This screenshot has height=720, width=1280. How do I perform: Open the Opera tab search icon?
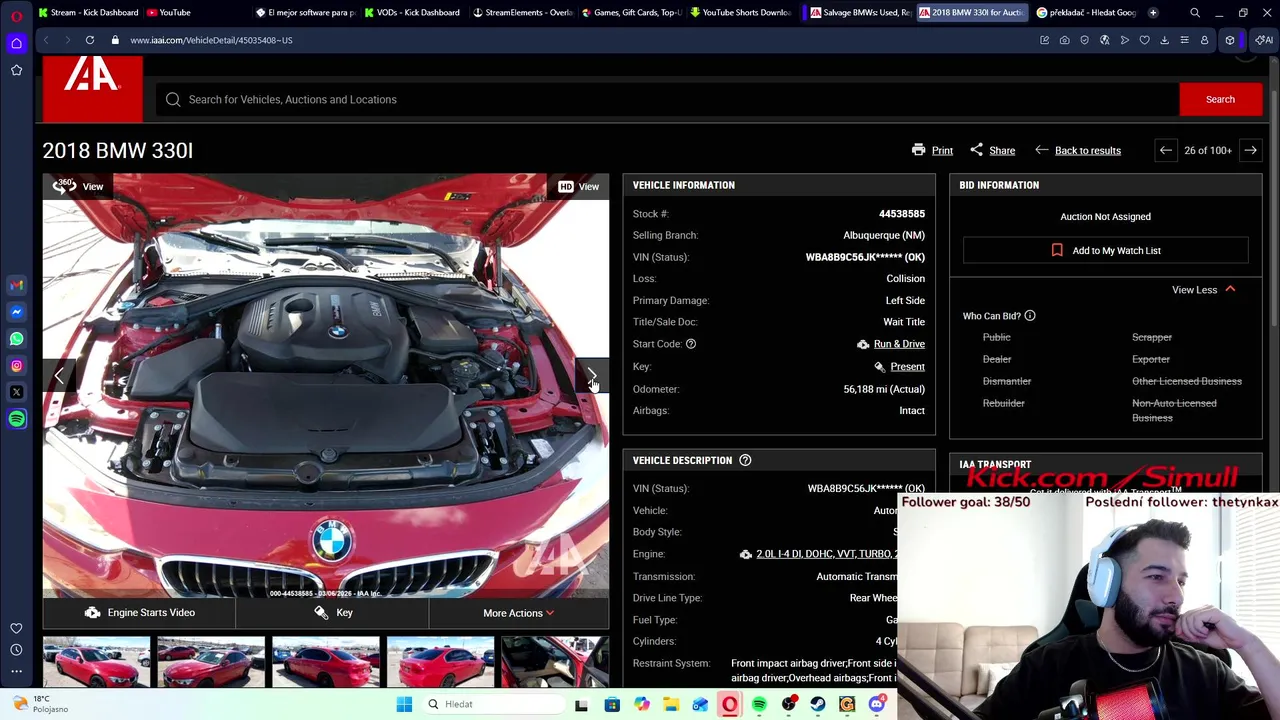1195,13
